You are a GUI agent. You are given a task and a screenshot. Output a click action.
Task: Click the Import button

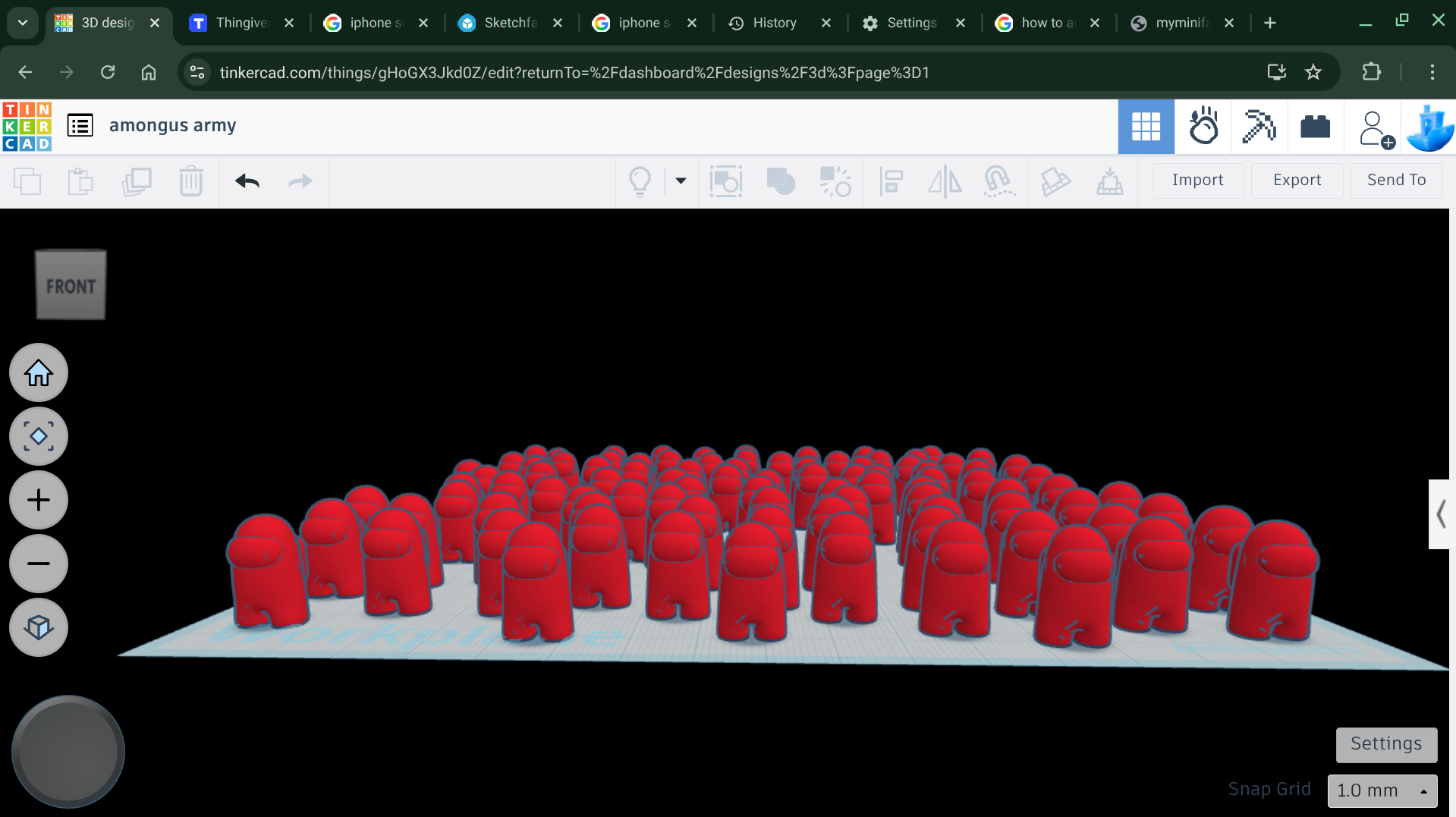coord(1197,181)
